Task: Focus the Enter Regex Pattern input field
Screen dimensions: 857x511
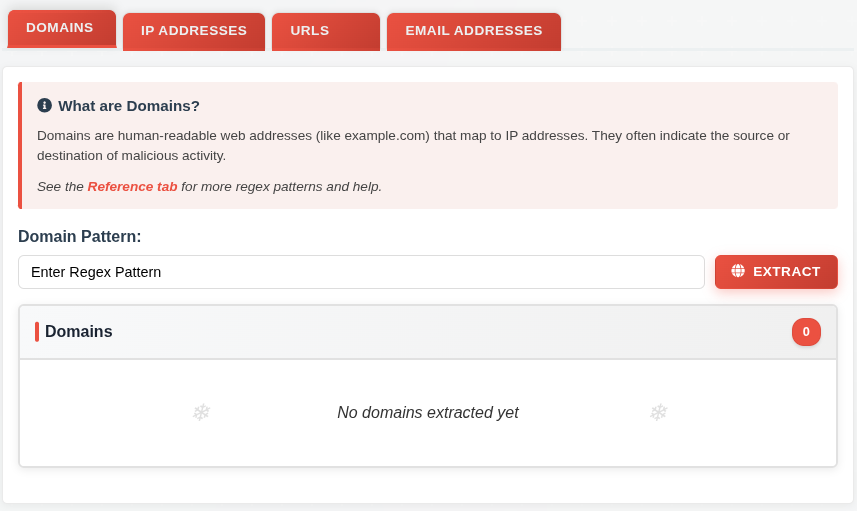Action: [361, 272]
